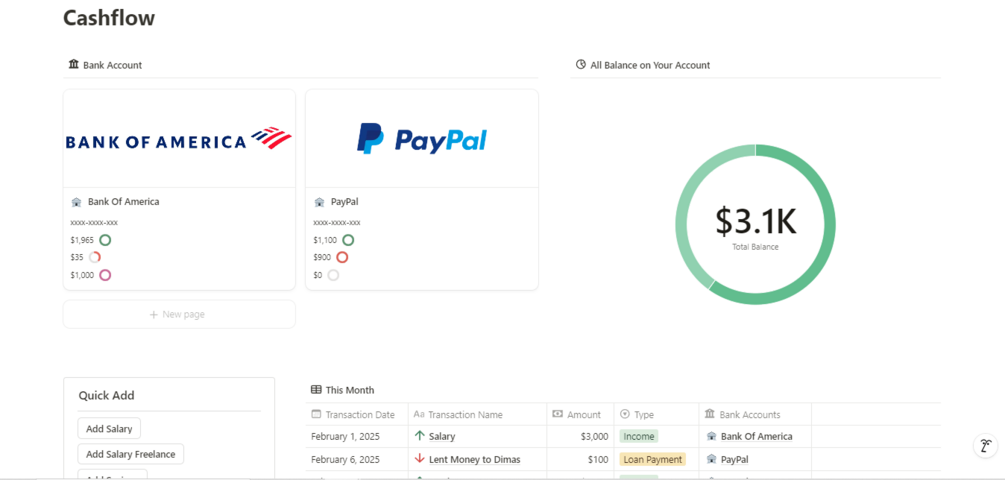Click the xxxx-xxxx-xxx number under PayPal
The height and width of the screenshot is (480, 1005).
tap(337, 223)
